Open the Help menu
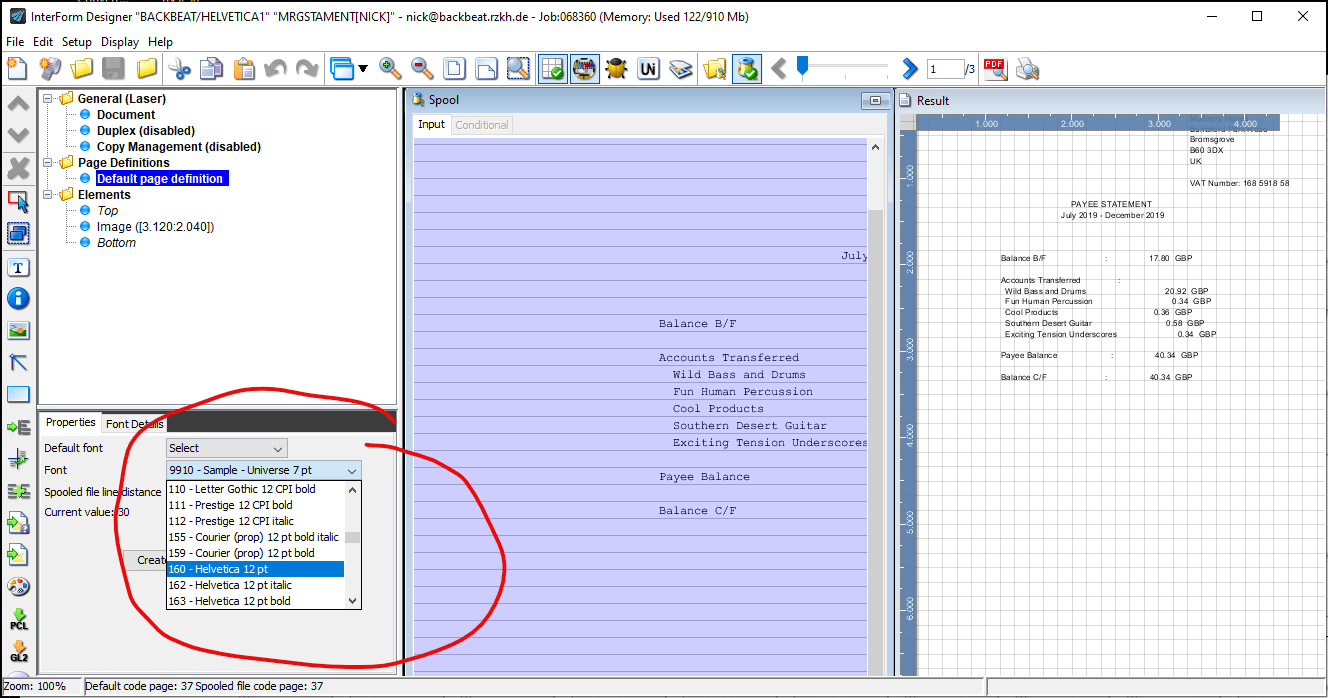 point(161,42)
